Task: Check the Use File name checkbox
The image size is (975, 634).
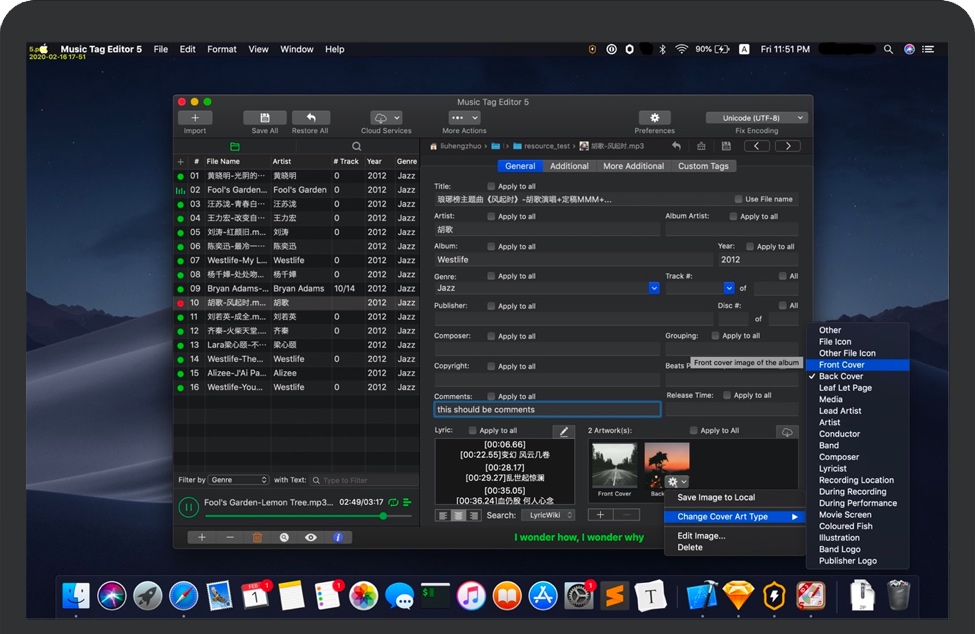Action: pos(739,199)
